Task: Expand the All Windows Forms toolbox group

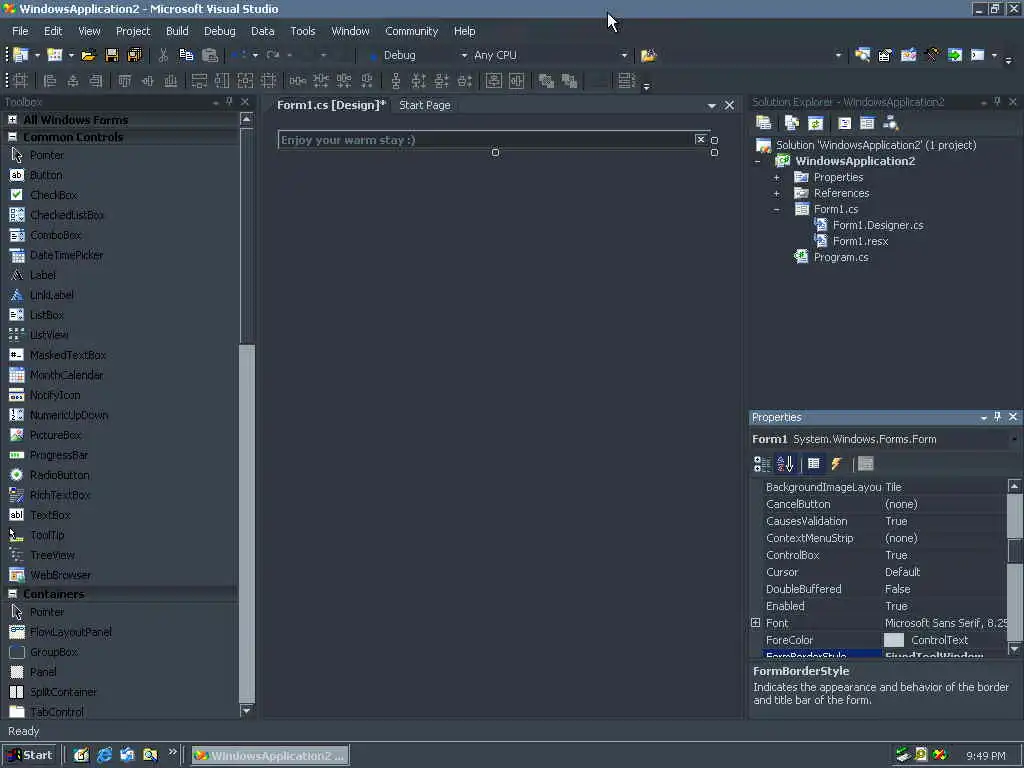Action: tap(12, 120)
